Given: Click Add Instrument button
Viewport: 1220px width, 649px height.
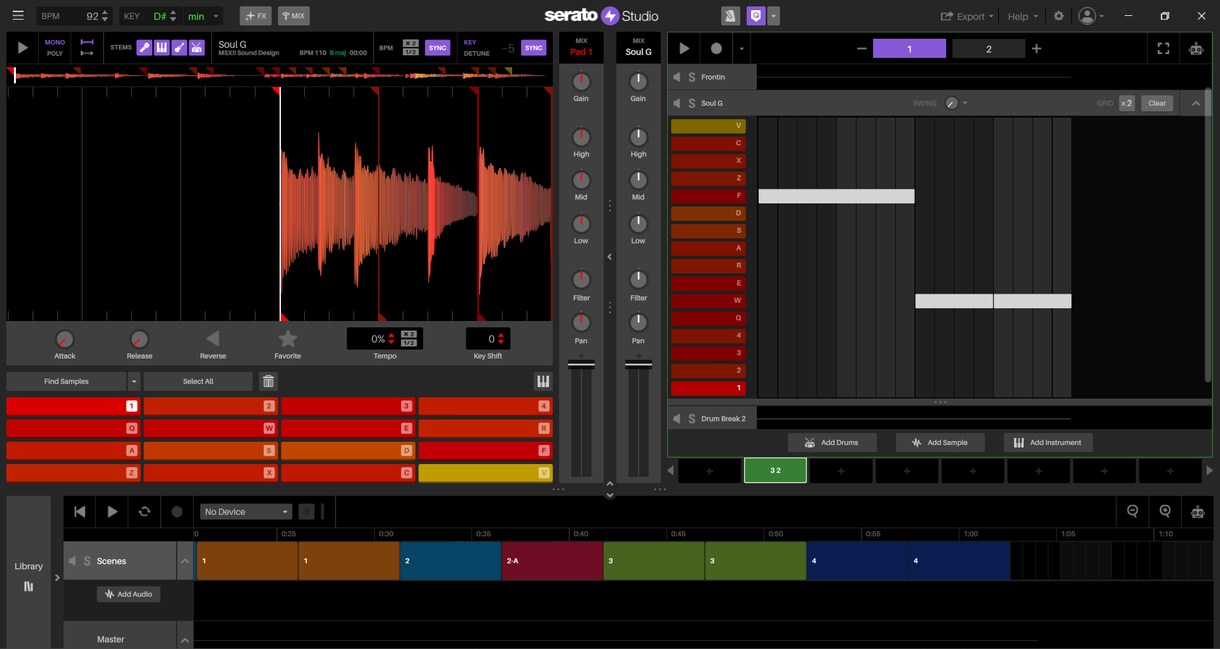Looking at the screenshot, I should pyautogui.click(x=1048, y=442).
